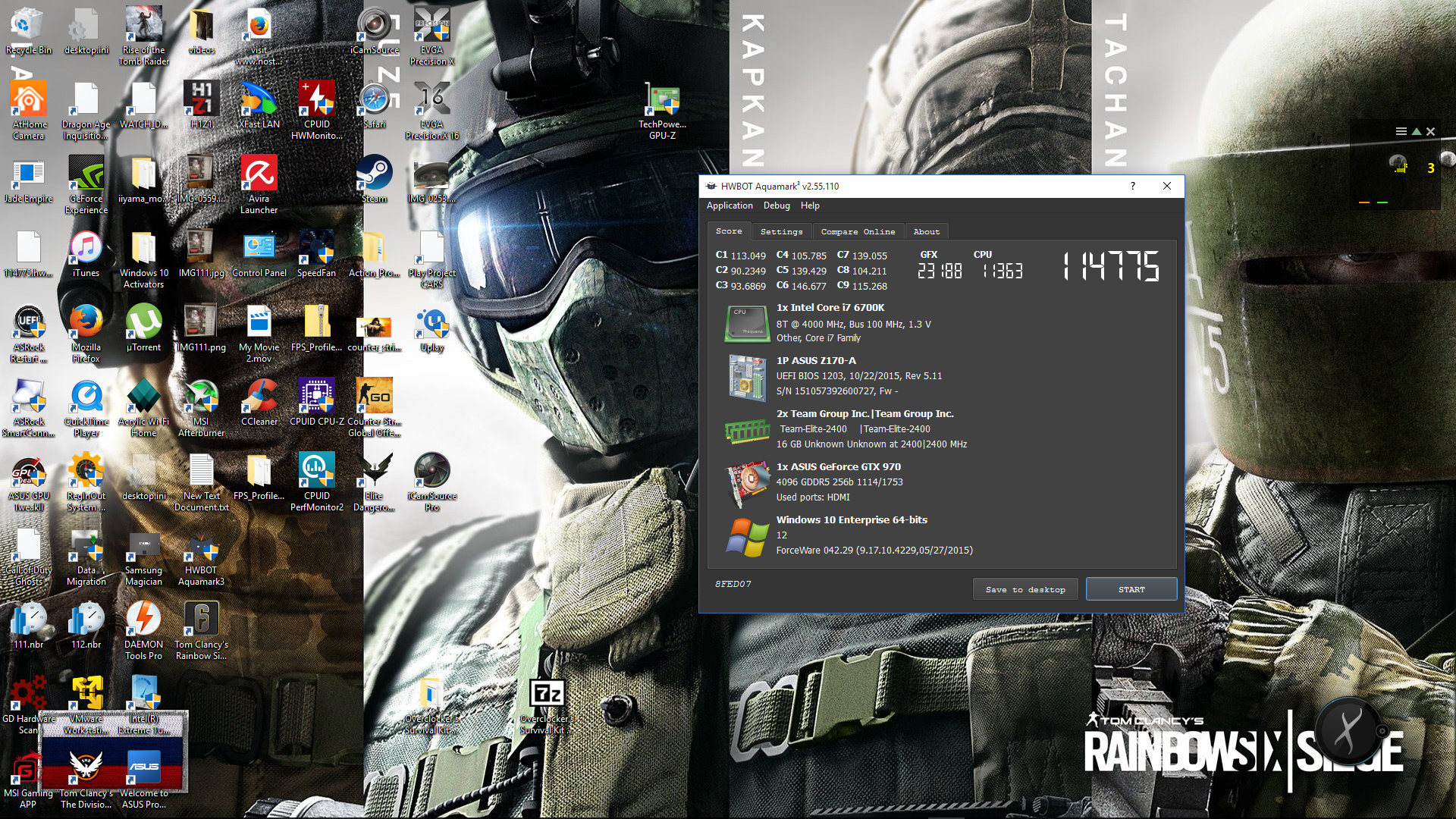Switch to the Settings tab

coord(781,231)
